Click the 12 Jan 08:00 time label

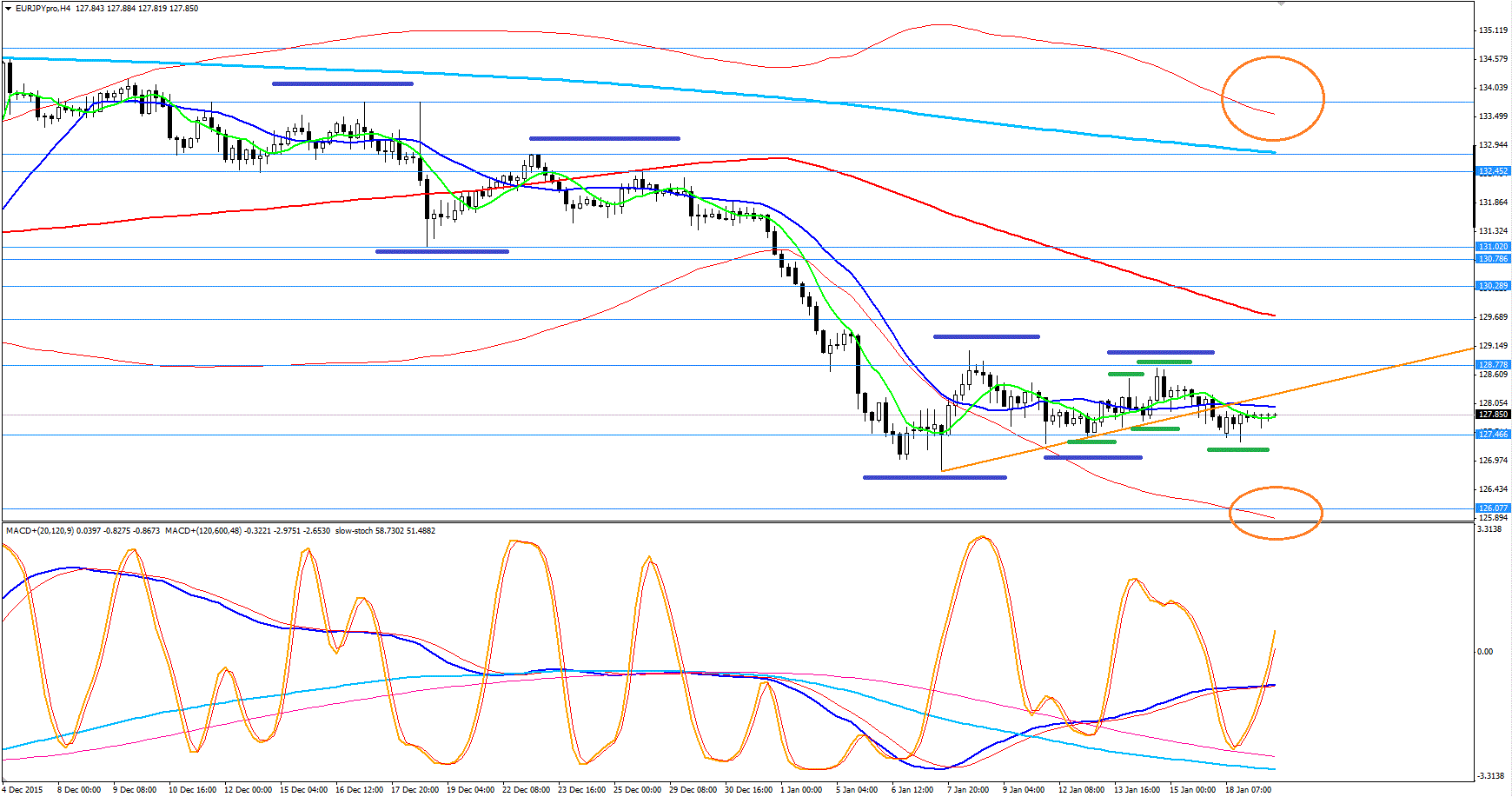1081,790
